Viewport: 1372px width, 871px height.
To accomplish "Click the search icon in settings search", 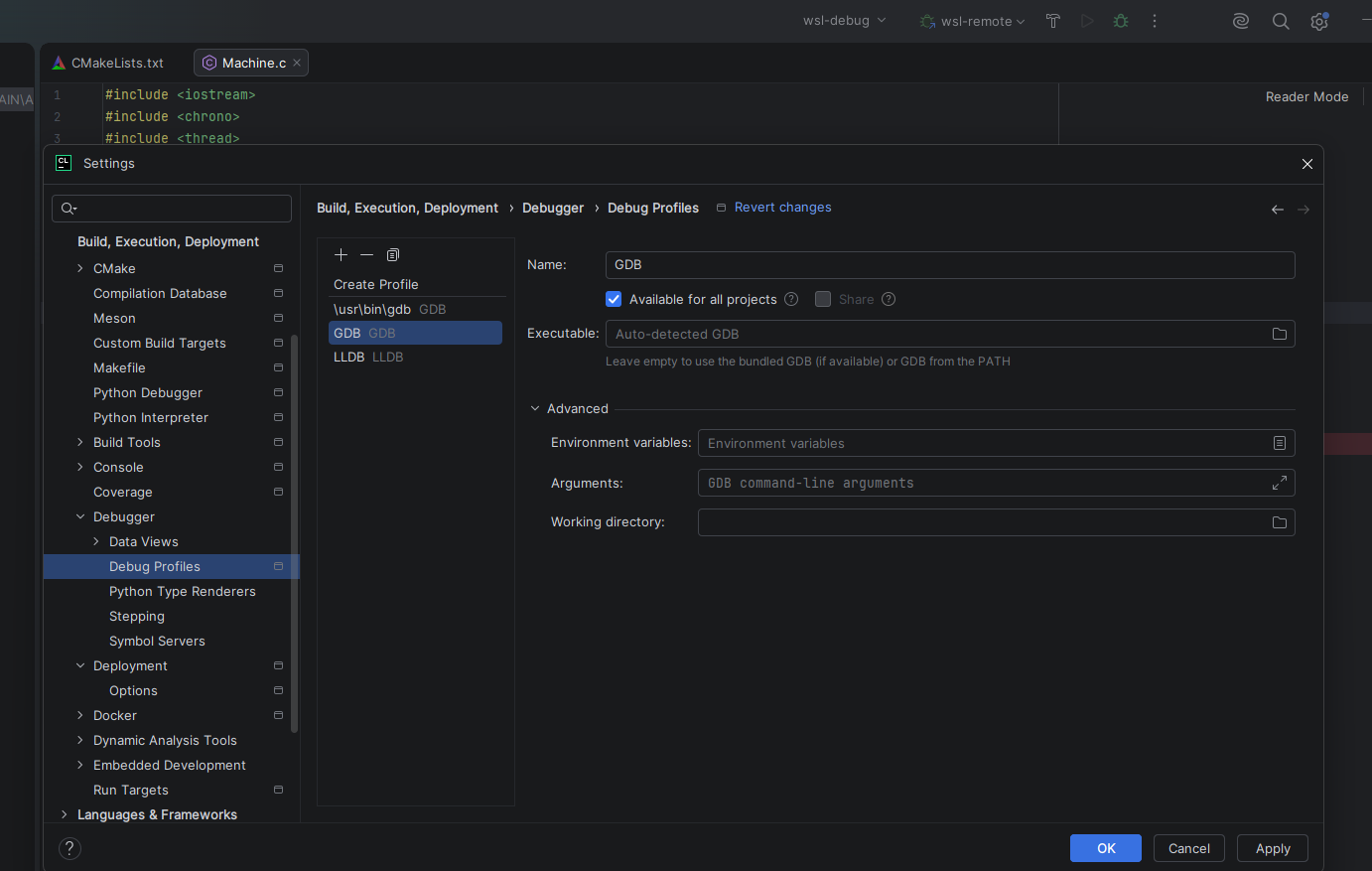I will coord(69,209).
